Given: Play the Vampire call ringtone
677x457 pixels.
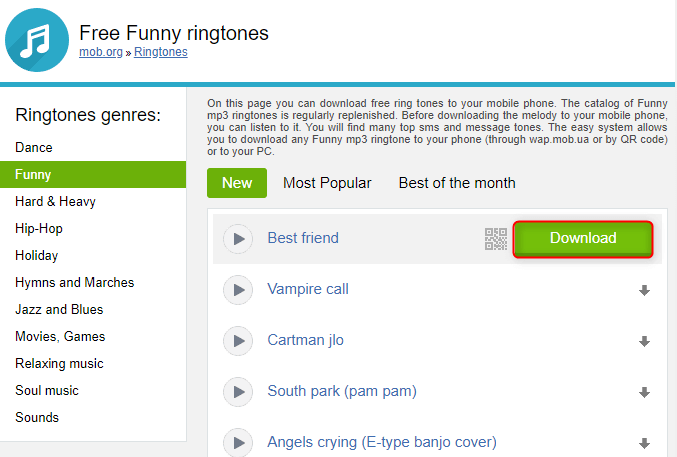Looking at the screenshot, I should (x=238, y=290).
